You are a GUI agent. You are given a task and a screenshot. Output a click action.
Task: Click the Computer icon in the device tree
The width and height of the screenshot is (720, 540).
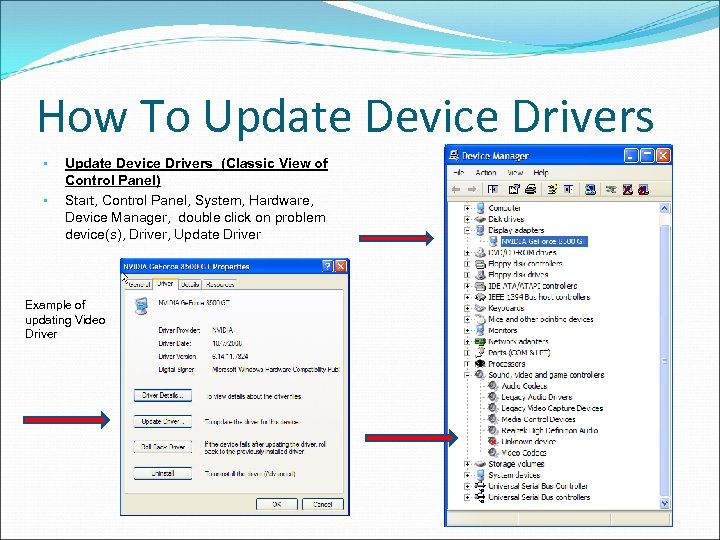click(x=480, y=208)
